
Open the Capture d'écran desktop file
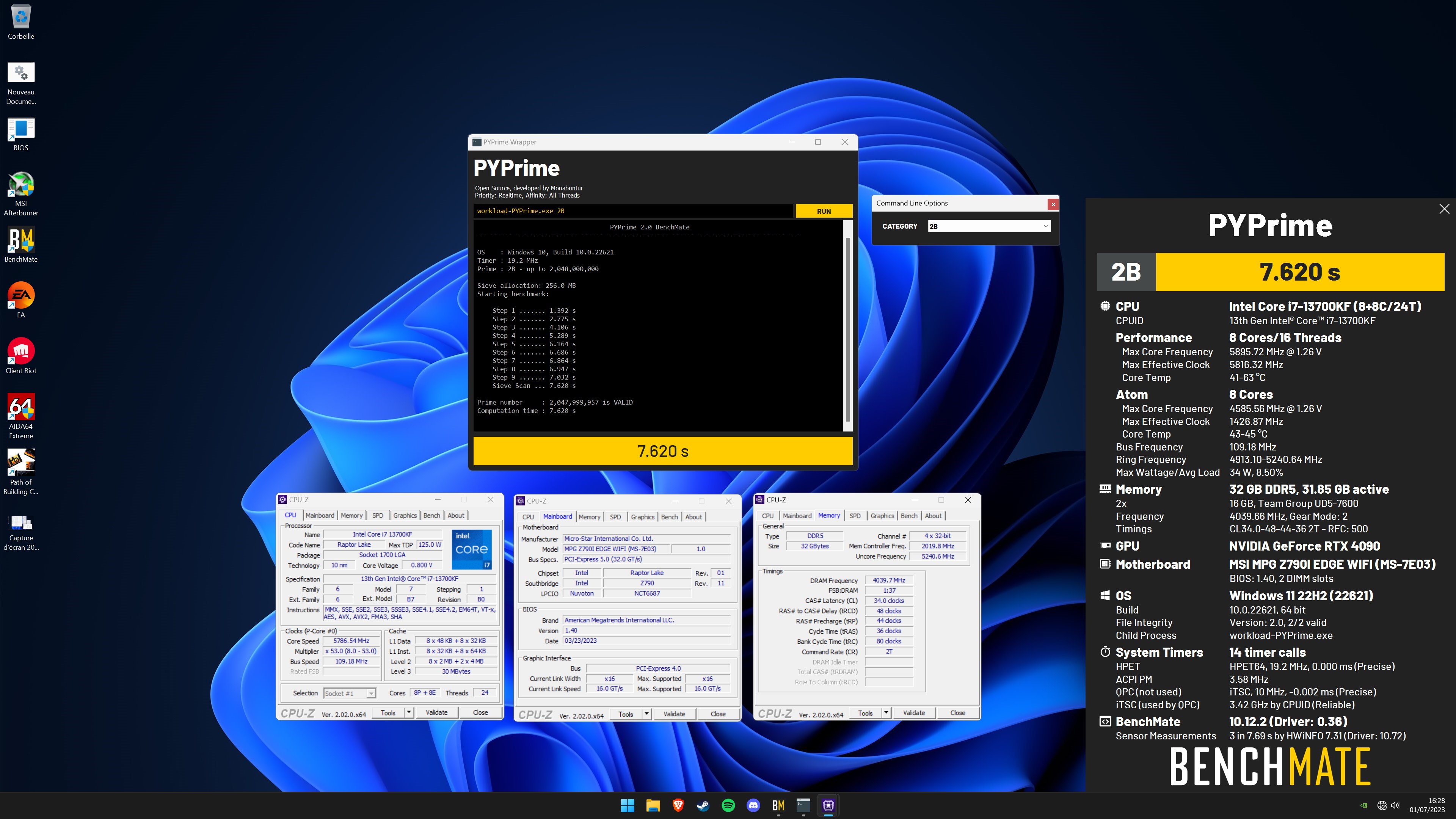[21, 531]
